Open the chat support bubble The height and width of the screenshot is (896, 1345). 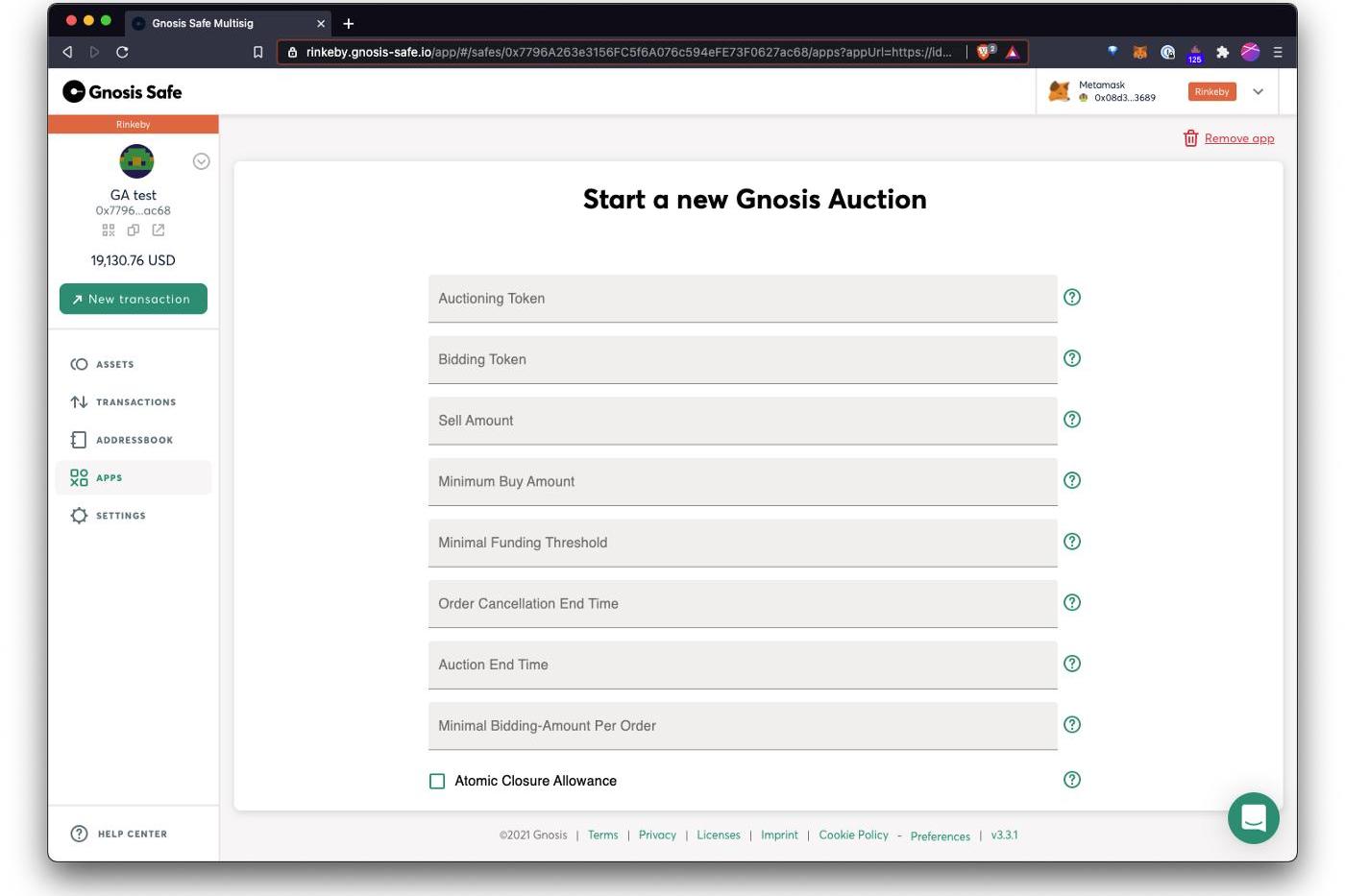pos(1253,818)
